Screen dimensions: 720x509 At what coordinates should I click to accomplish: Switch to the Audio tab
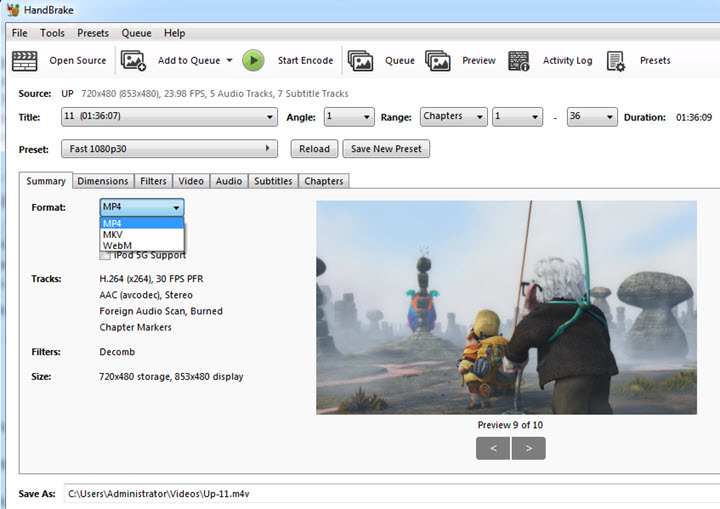(229, 181)
